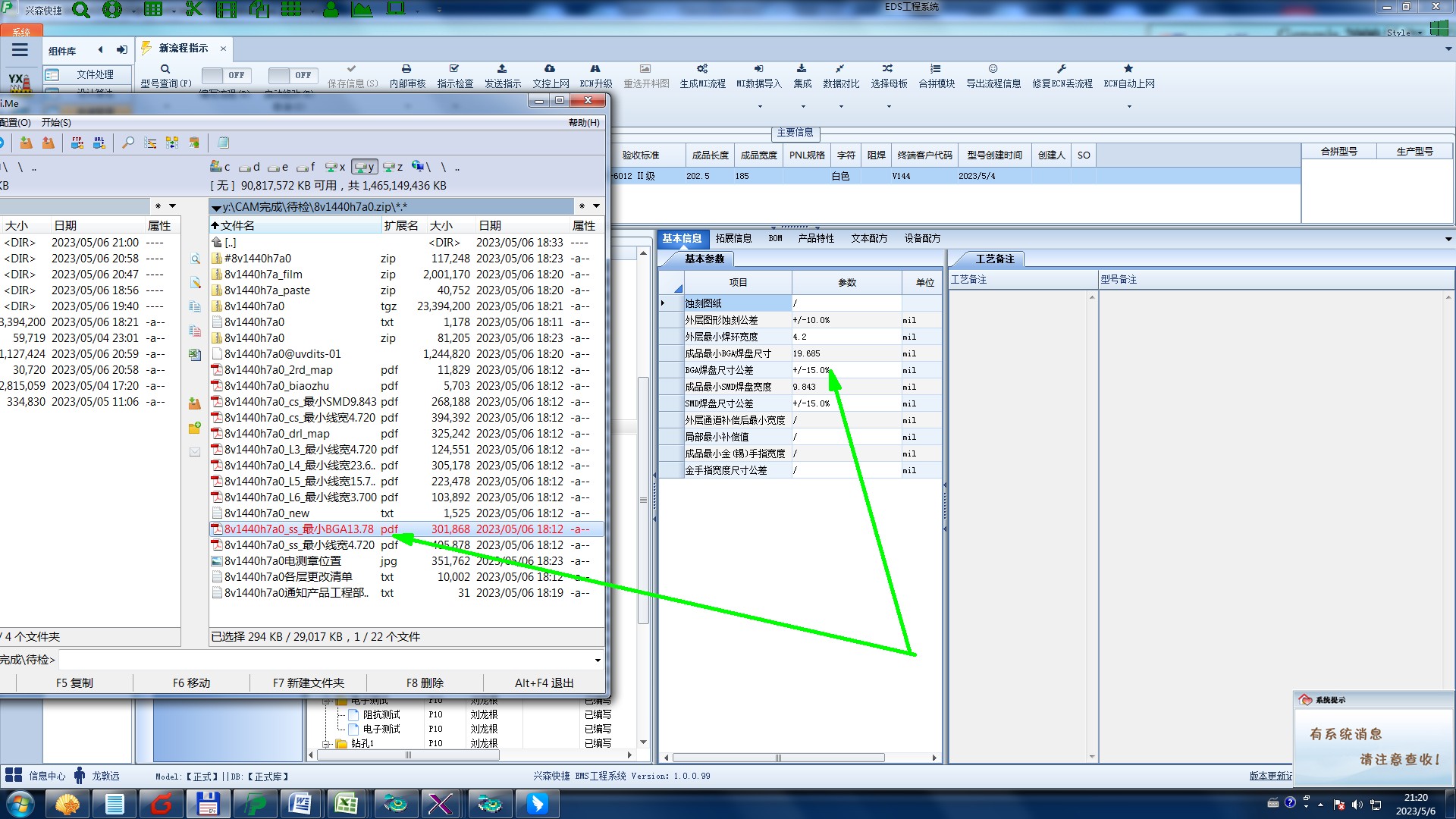Click FTP connect icon in file manager toolbar
This screenshot has height=819, width=1456.
click(77, 143)
